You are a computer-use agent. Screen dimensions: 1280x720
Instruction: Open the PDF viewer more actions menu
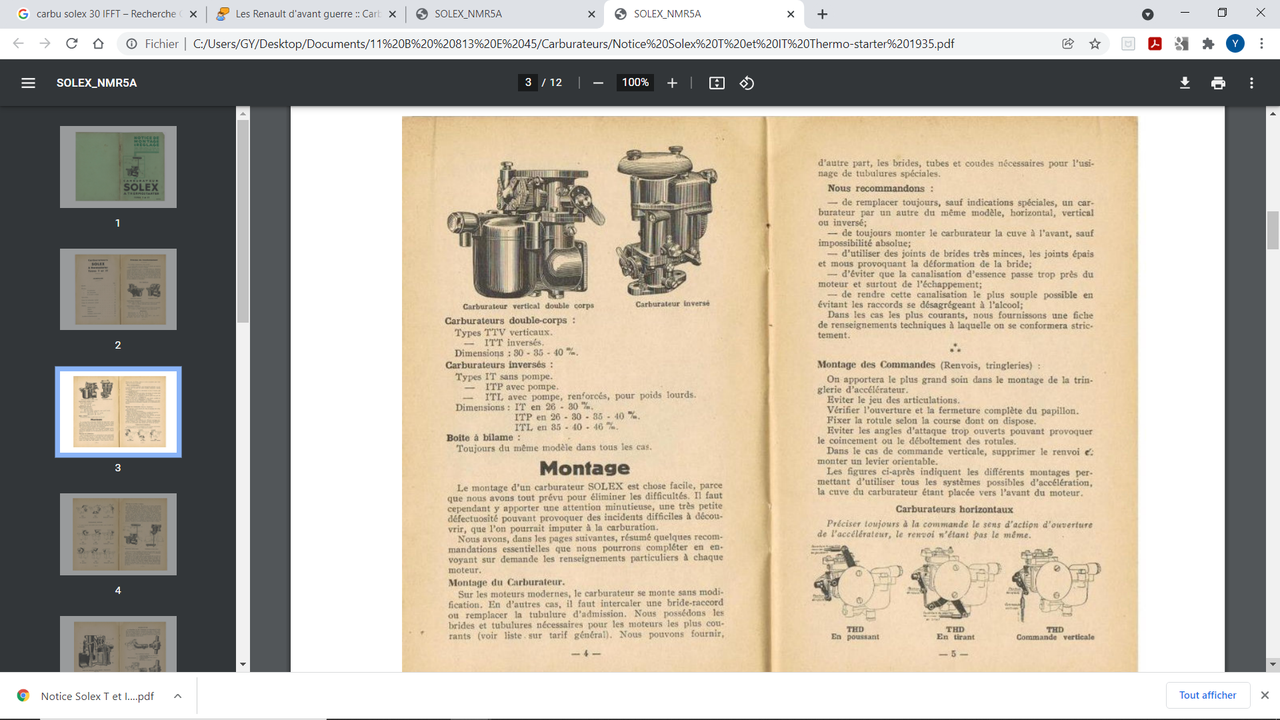(x=1251, y=83)
